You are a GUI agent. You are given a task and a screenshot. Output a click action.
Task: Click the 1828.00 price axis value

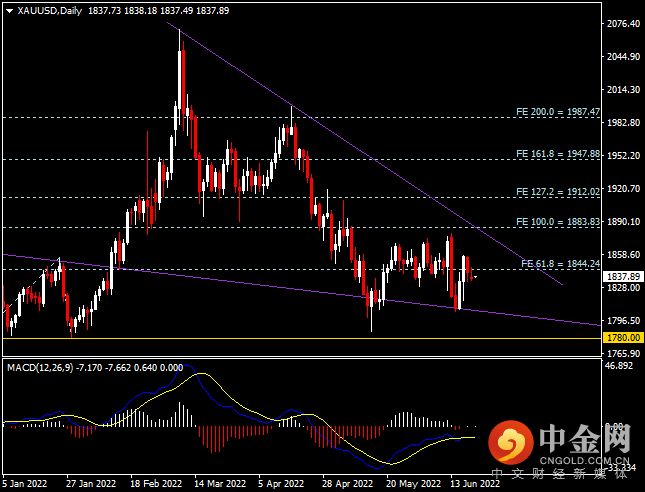click(x=624, y=287)
